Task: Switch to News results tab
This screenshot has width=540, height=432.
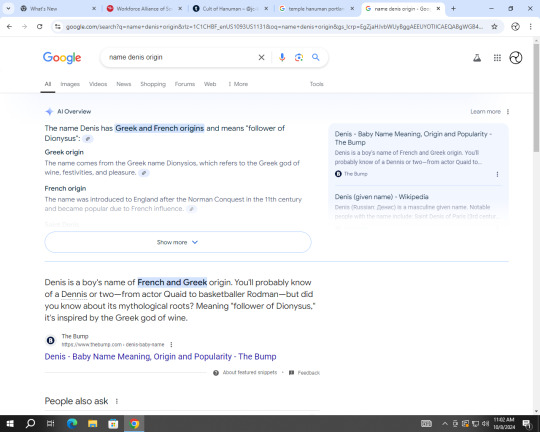Action: (x=124, y=84)
